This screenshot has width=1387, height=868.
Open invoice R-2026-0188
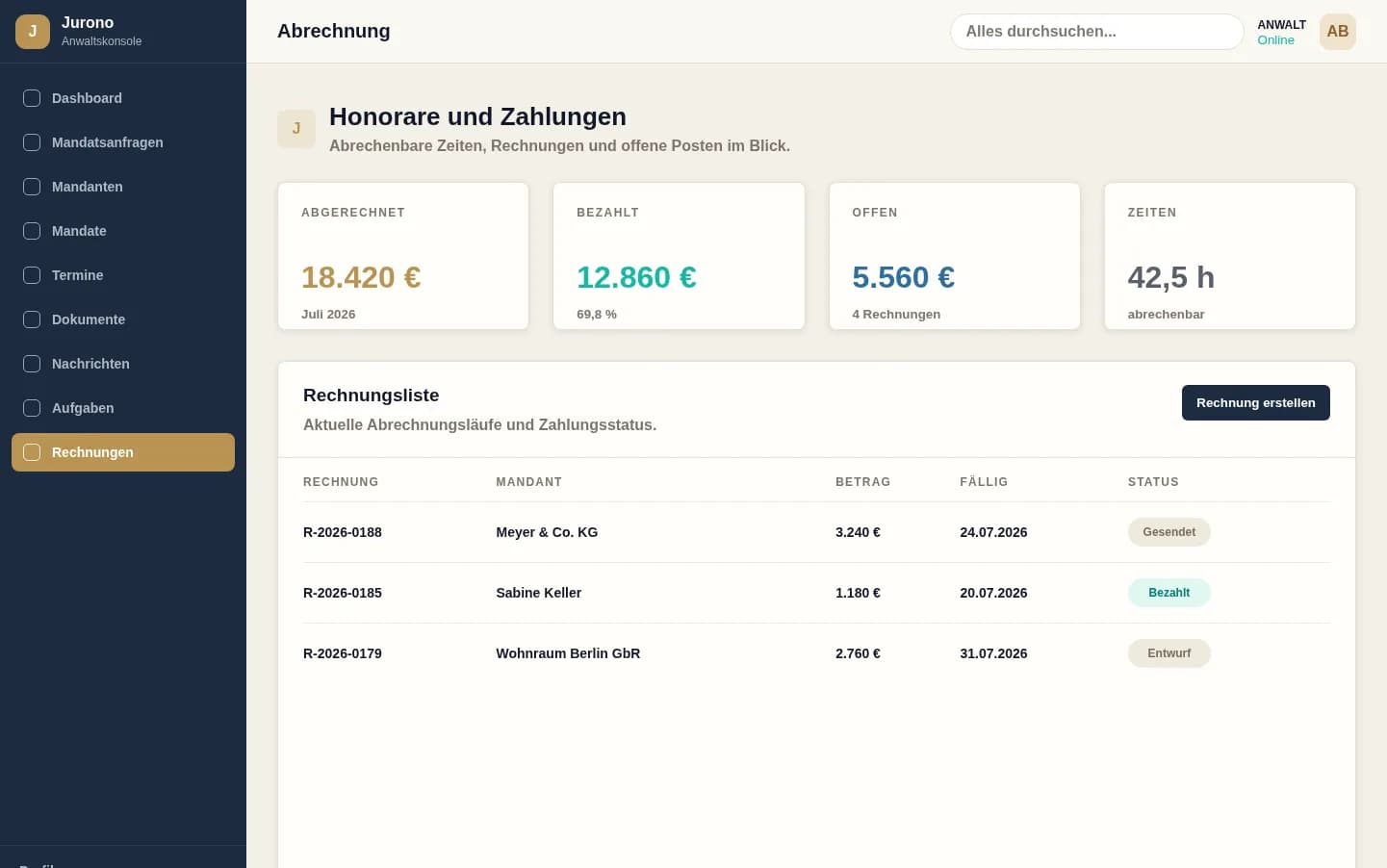click(343, 532)
